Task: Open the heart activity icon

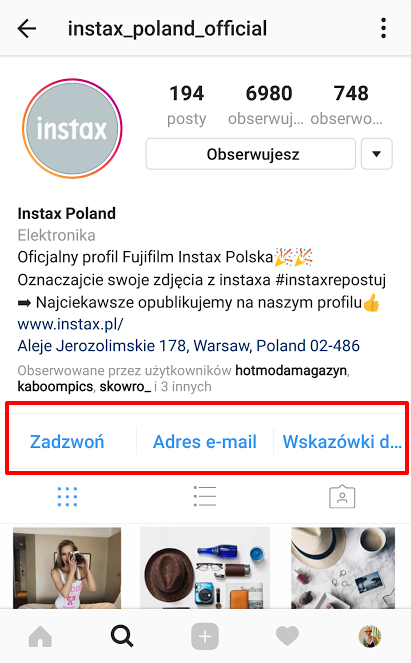Action: click(287, 636)
